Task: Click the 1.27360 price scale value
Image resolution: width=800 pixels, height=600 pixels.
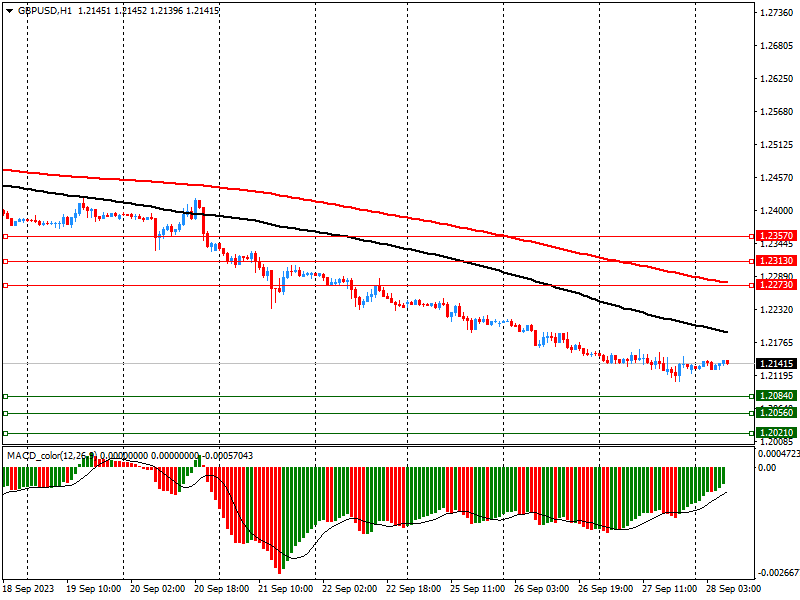Action: tap(776, 13)
